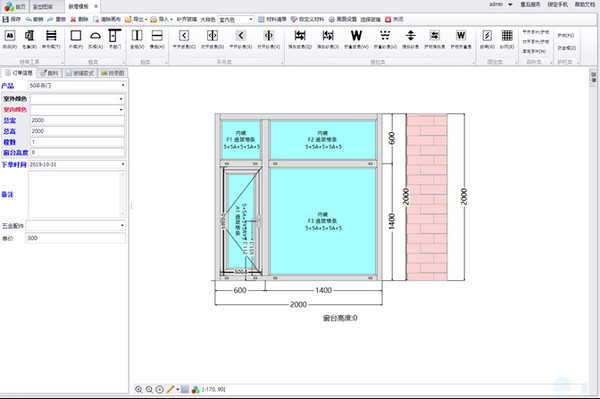Click the color palette icon in bottom toolbar

pyautogui.click(x=196, y=389)
